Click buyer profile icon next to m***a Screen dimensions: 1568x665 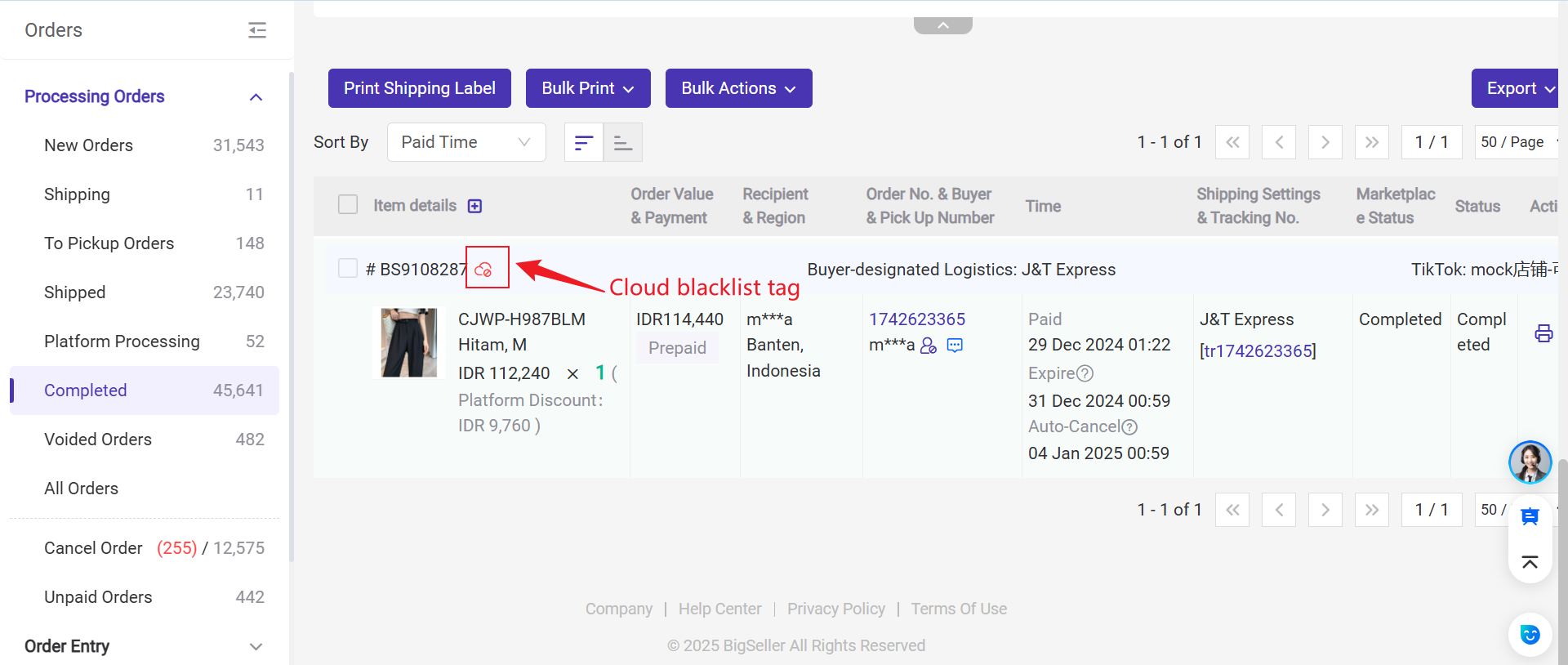[x=929, y=346]
